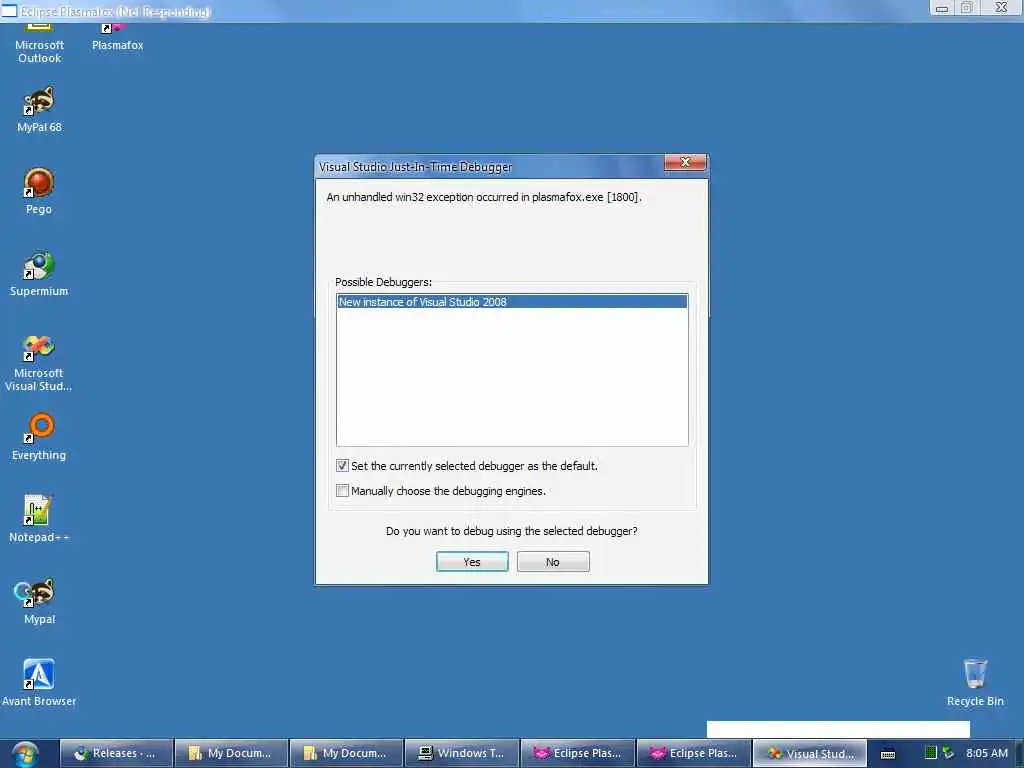Select the Microsoft Visual Studio desktop icon
Viewport: 1024px width, 768px height.
pyautogui.click(x=39, y=363)
